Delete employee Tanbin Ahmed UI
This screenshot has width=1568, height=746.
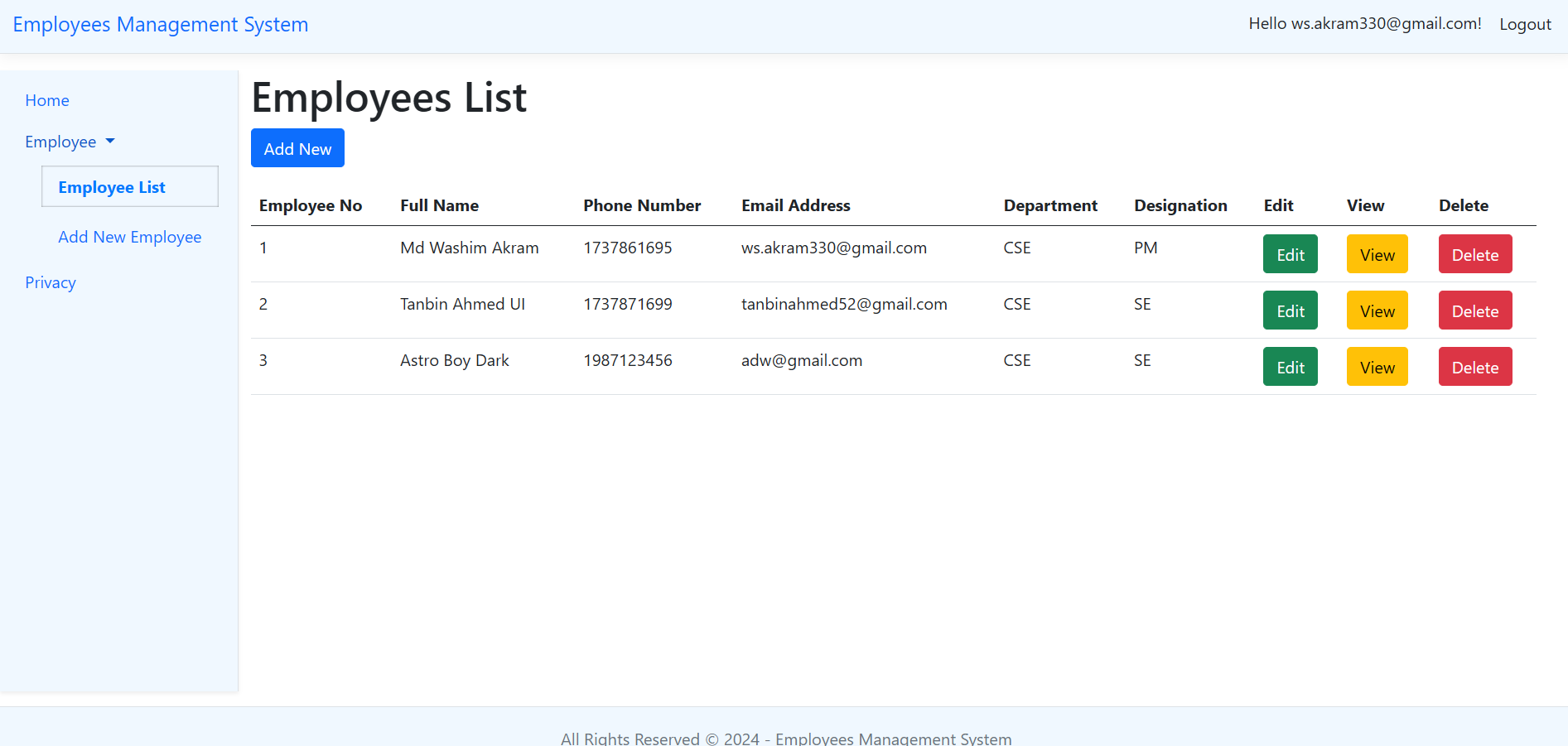point(1474,310)
